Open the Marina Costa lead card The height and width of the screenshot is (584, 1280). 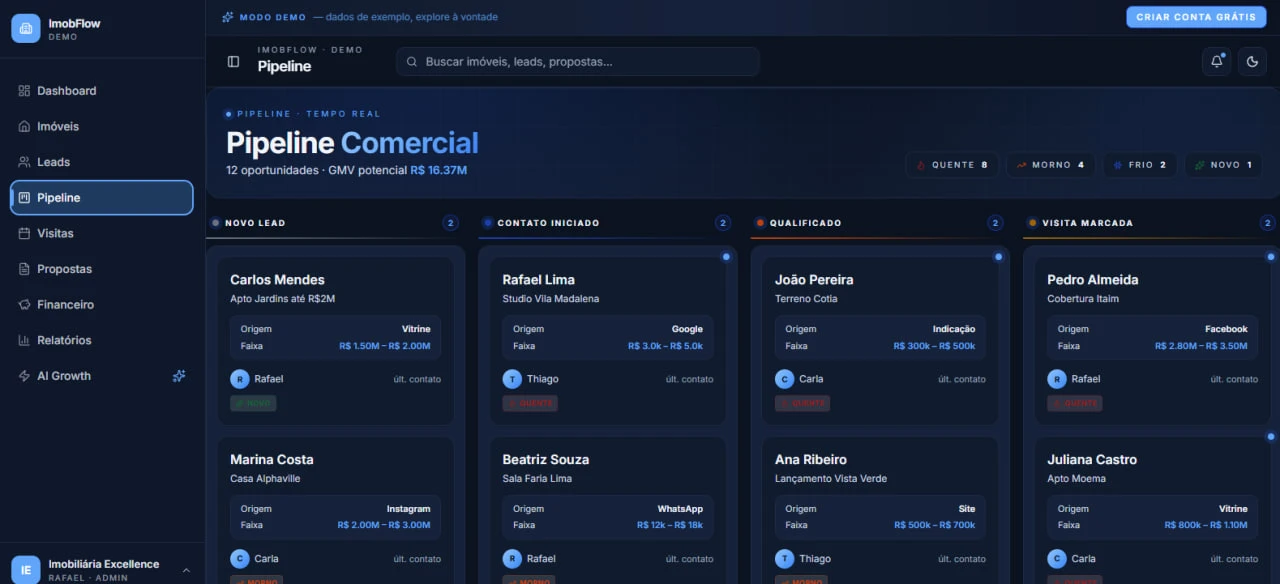coord(336,510)
